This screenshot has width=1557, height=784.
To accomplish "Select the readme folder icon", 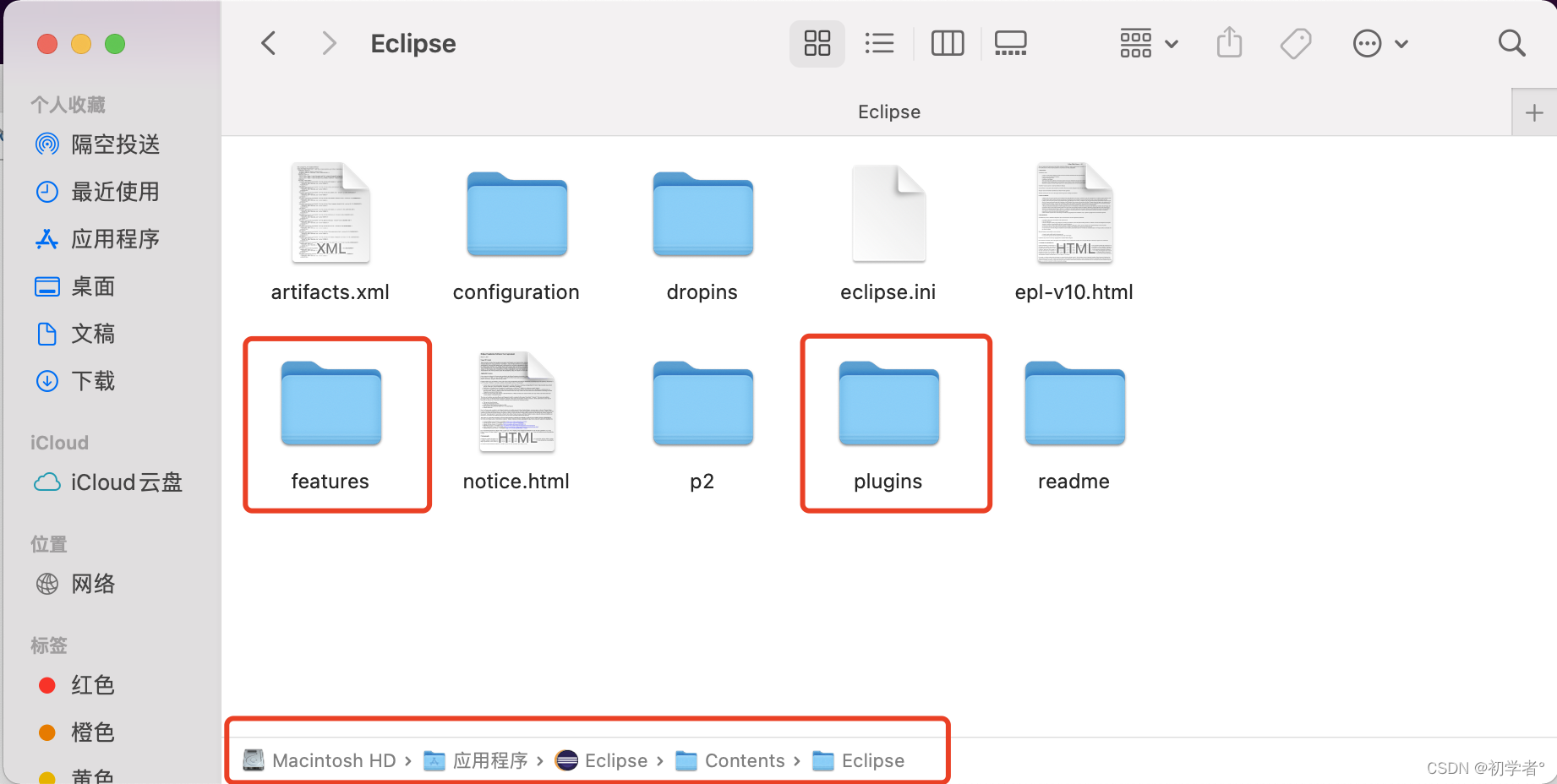I will pos(1074,404).
